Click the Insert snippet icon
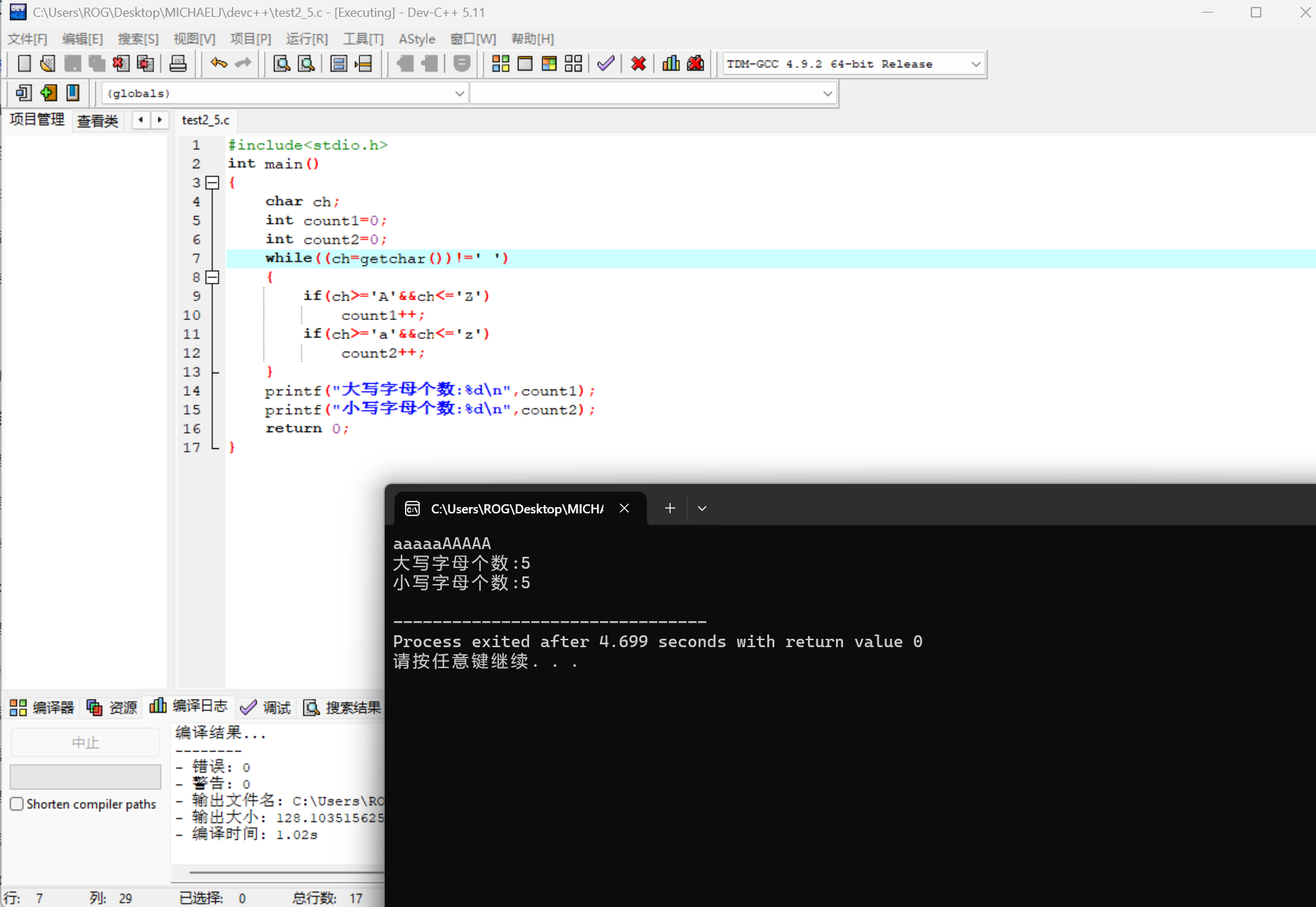This screenshot has height=907, width=1316. pyautogui.click(x=24, y=92)
